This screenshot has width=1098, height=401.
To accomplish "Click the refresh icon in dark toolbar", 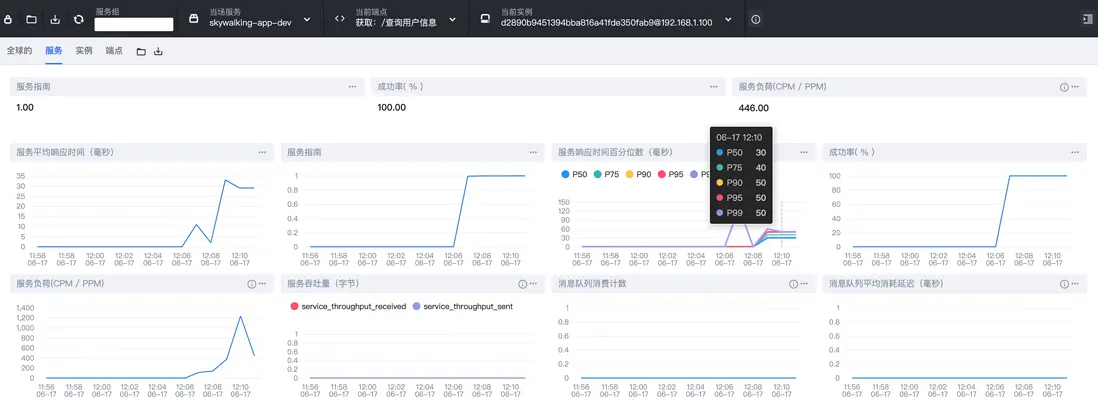I will click(x=78, y=20).
